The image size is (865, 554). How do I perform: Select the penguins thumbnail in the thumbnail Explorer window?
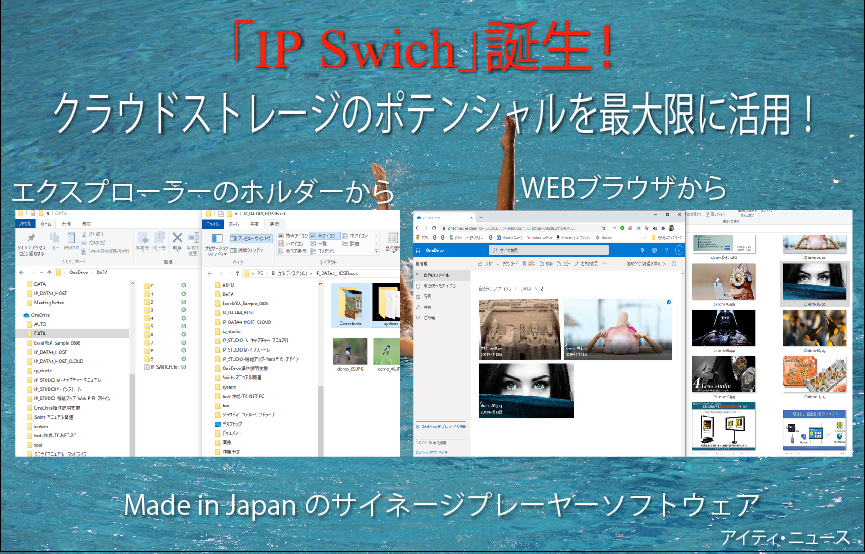(814, 328)
